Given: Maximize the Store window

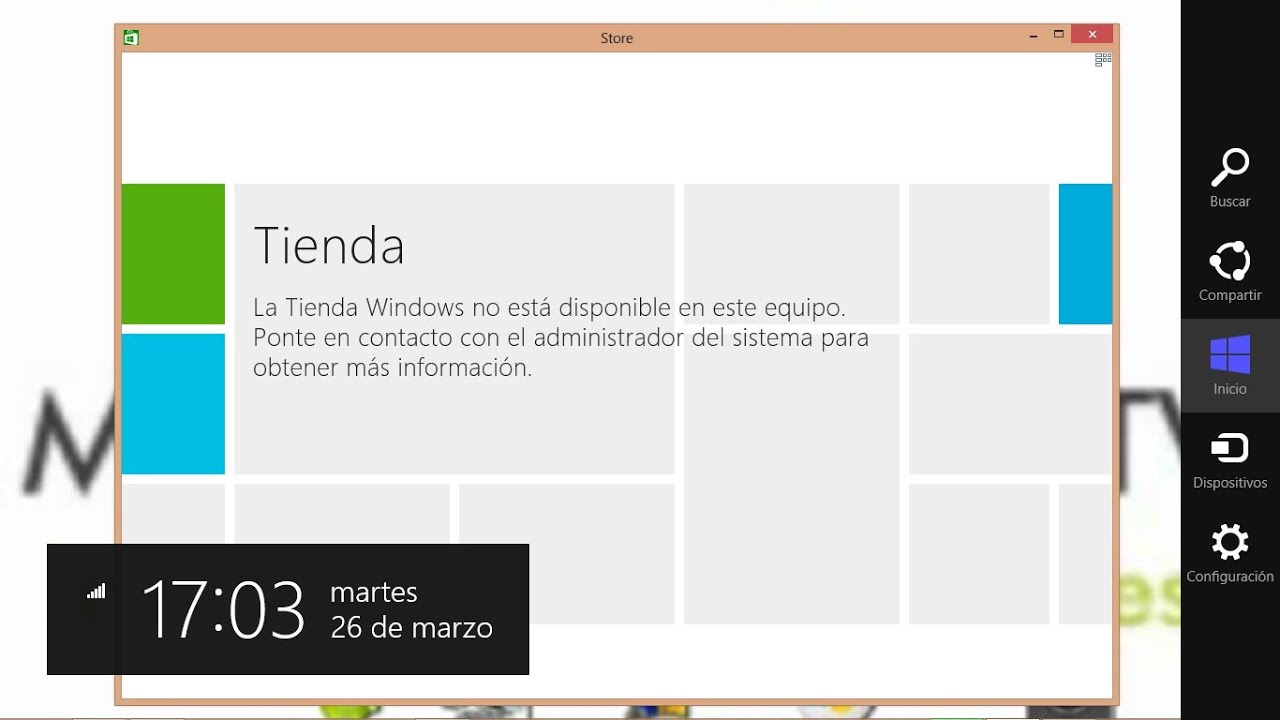Looking at the screenshot, I should [x=1058, y=36].
